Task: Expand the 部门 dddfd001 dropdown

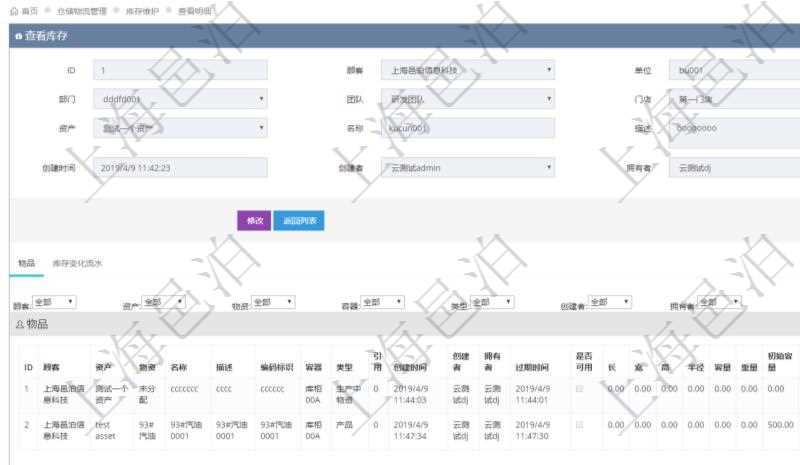Action: 180,100
